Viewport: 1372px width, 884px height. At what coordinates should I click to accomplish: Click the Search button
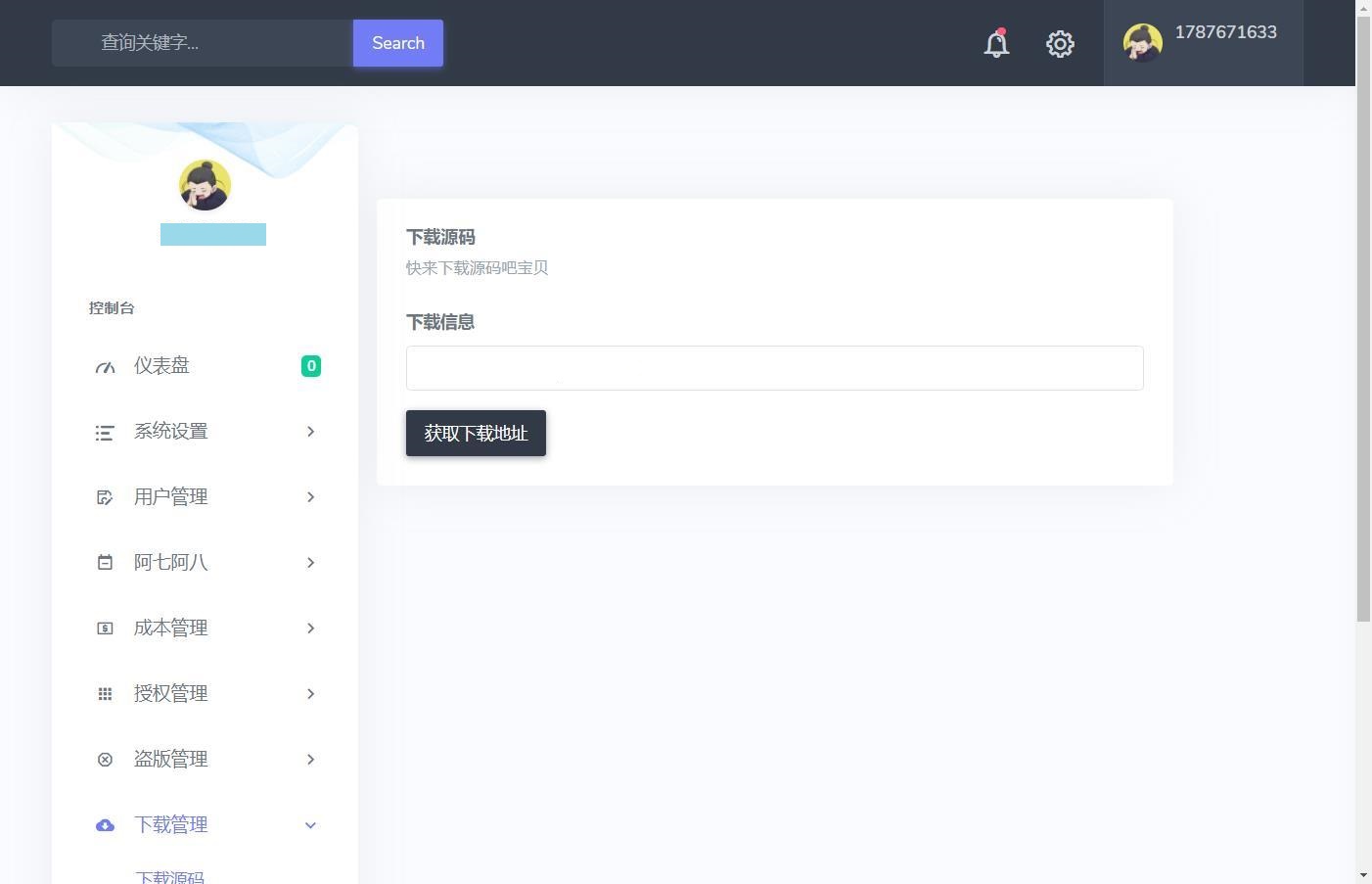397,43
